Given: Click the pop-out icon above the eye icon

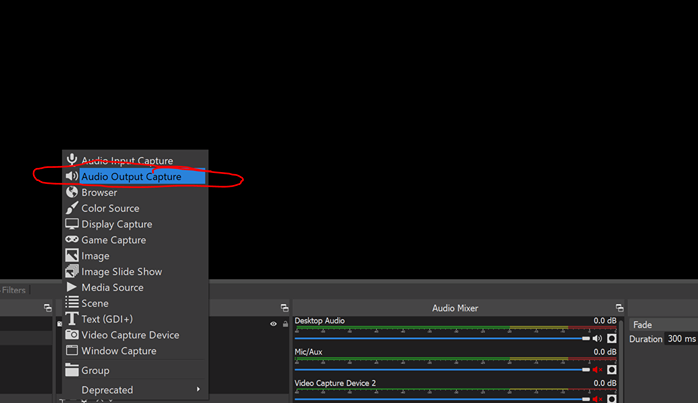Looking at the screenshot, I should (284, 308).
